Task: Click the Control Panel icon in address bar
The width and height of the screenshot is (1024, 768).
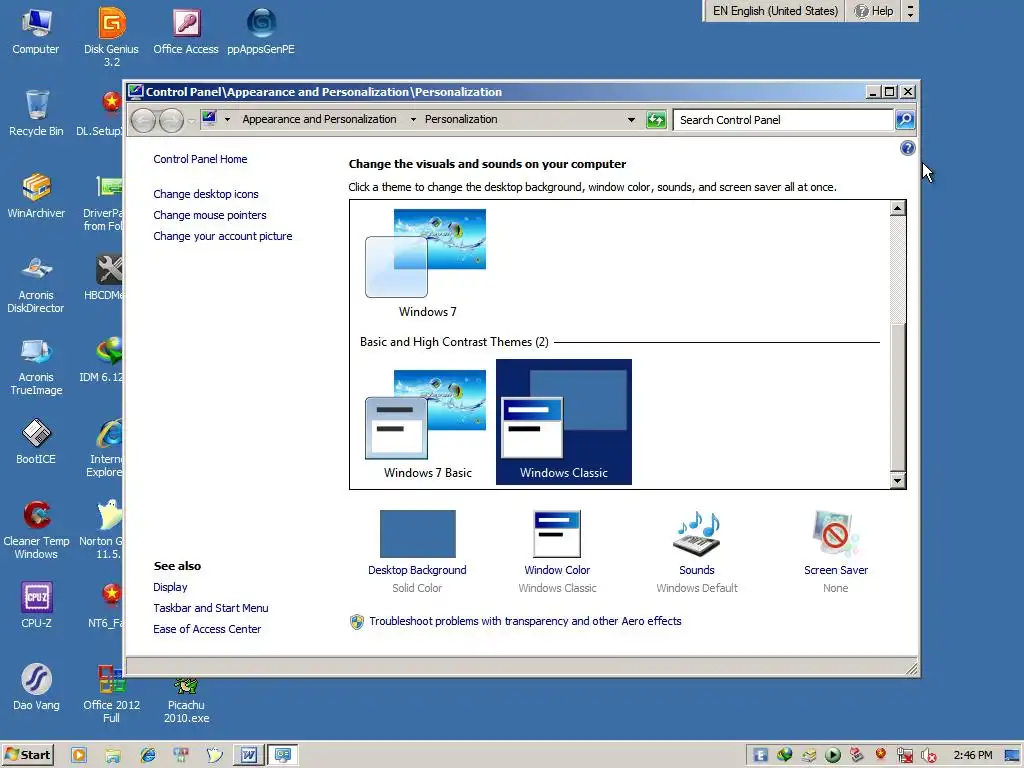Action: point(209,119)
